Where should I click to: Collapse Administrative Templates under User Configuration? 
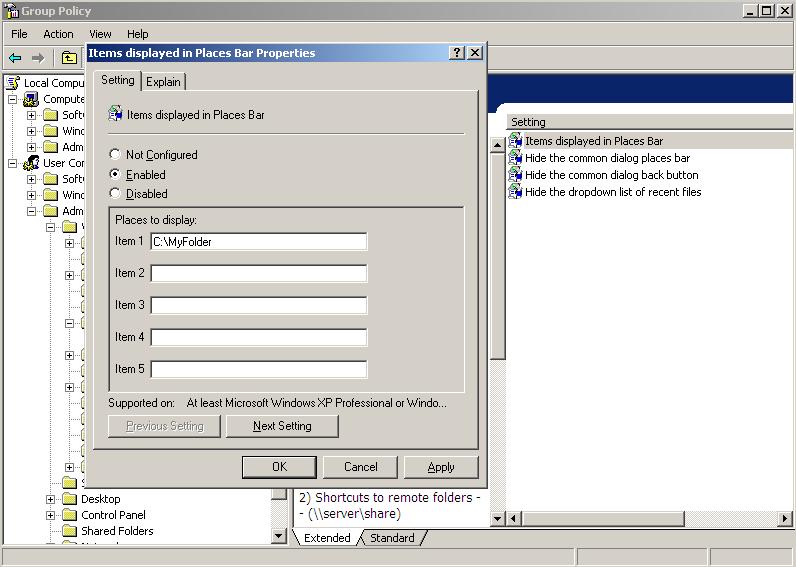(31, 211)
